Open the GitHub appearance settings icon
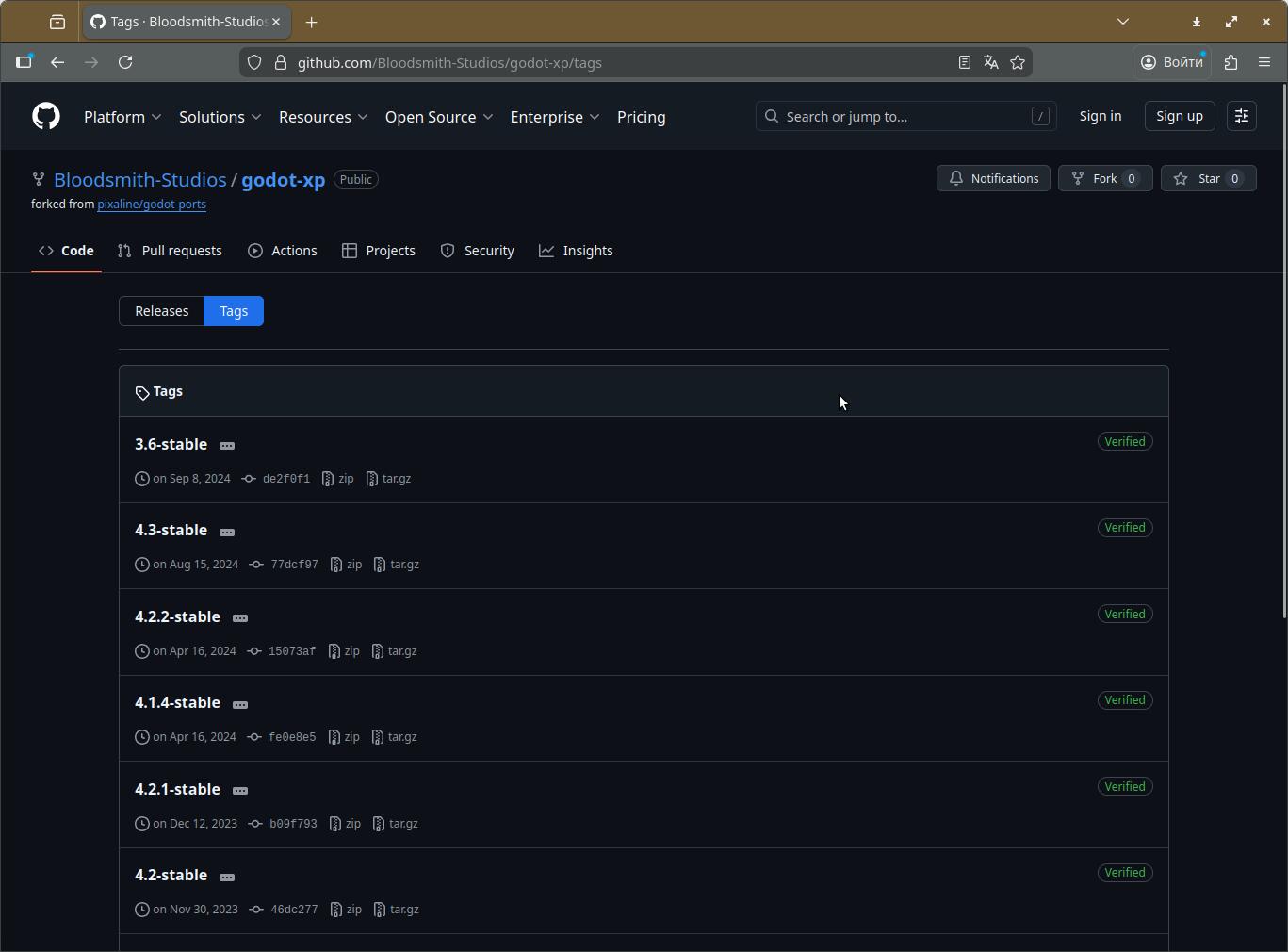1288x952 pixels. (1242, 116)
